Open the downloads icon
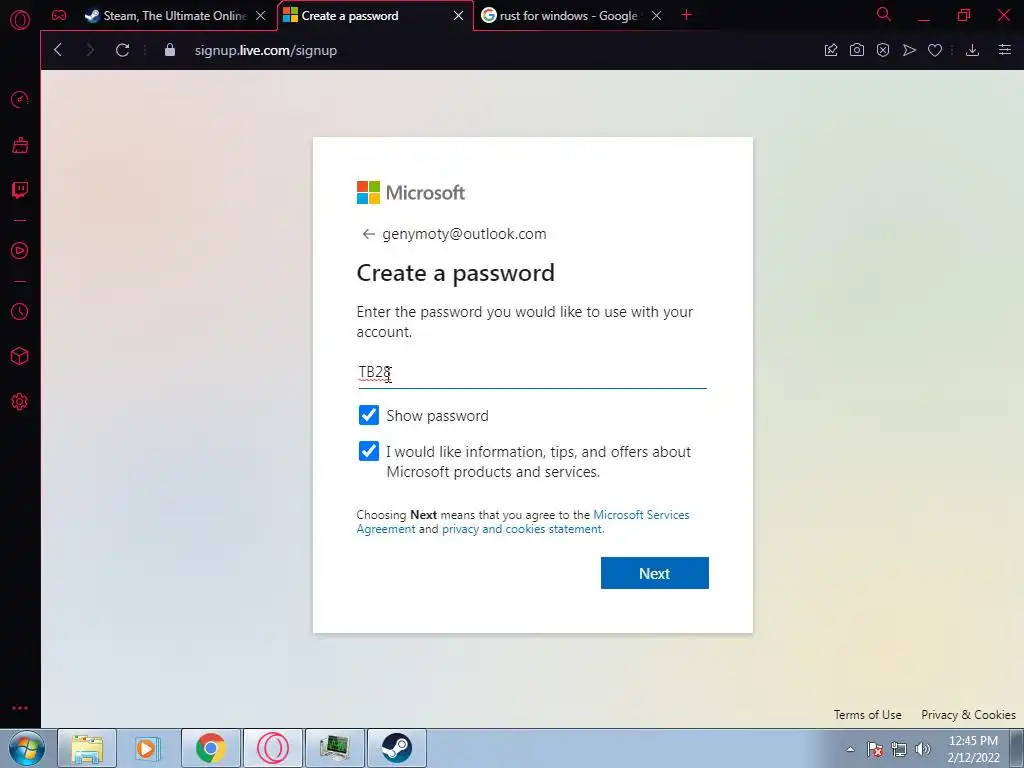 pos(972,50)
